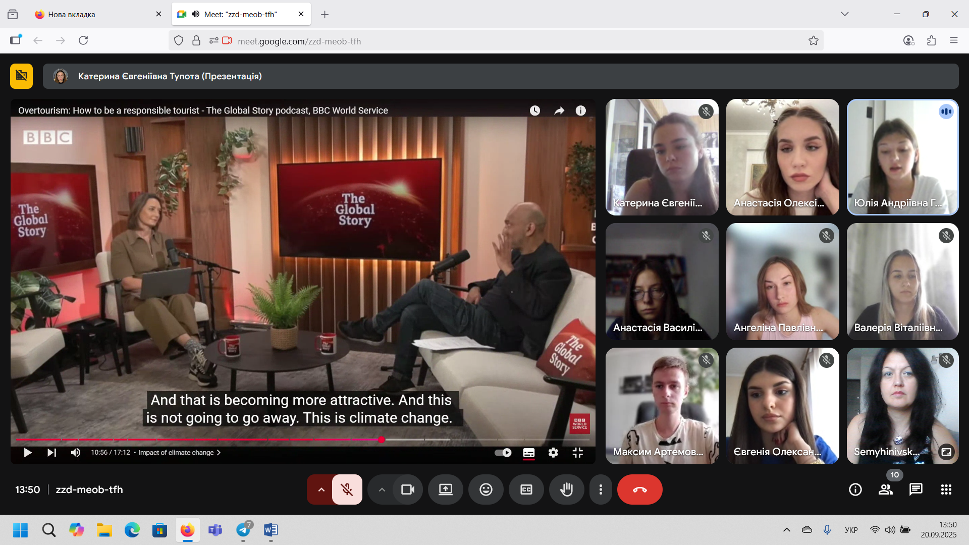This screenshot has height=546, width=970.
Task: Click the video Share arrow button
Action: coord(559,111)
